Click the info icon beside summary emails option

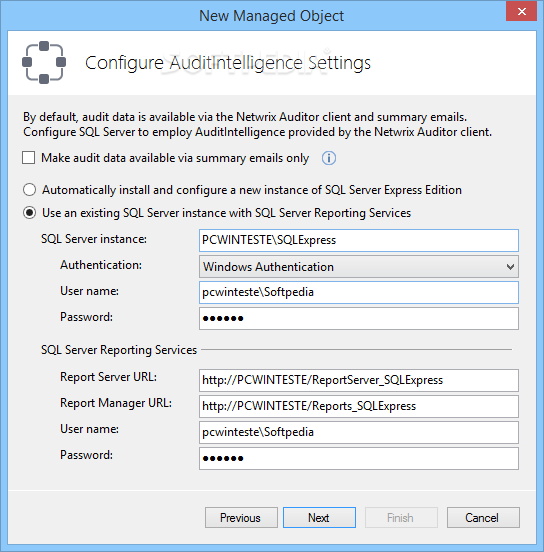[329, 158]
